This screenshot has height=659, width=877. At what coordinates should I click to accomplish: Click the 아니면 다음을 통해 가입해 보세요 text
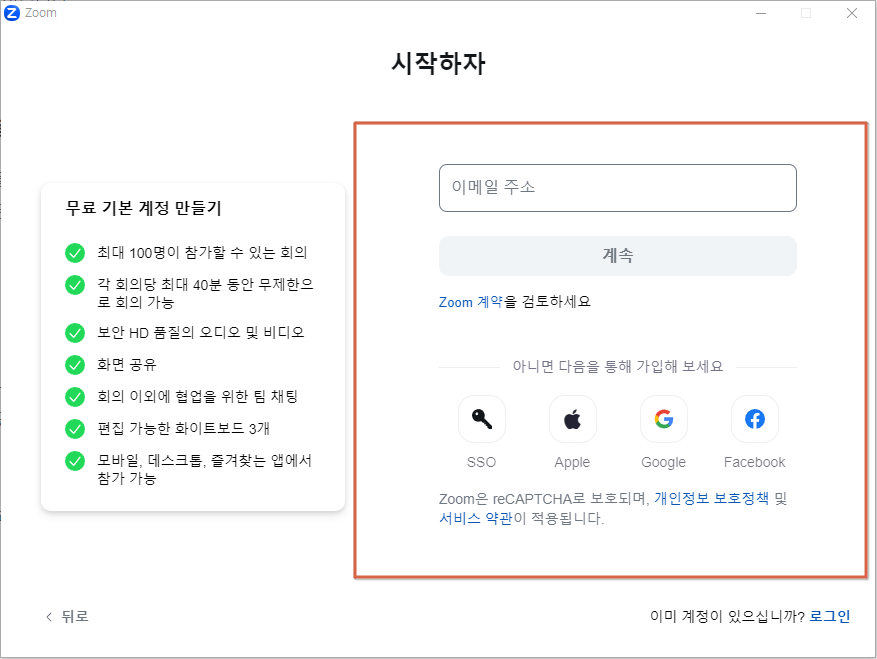pyautogui.click(x=618, y=367)
